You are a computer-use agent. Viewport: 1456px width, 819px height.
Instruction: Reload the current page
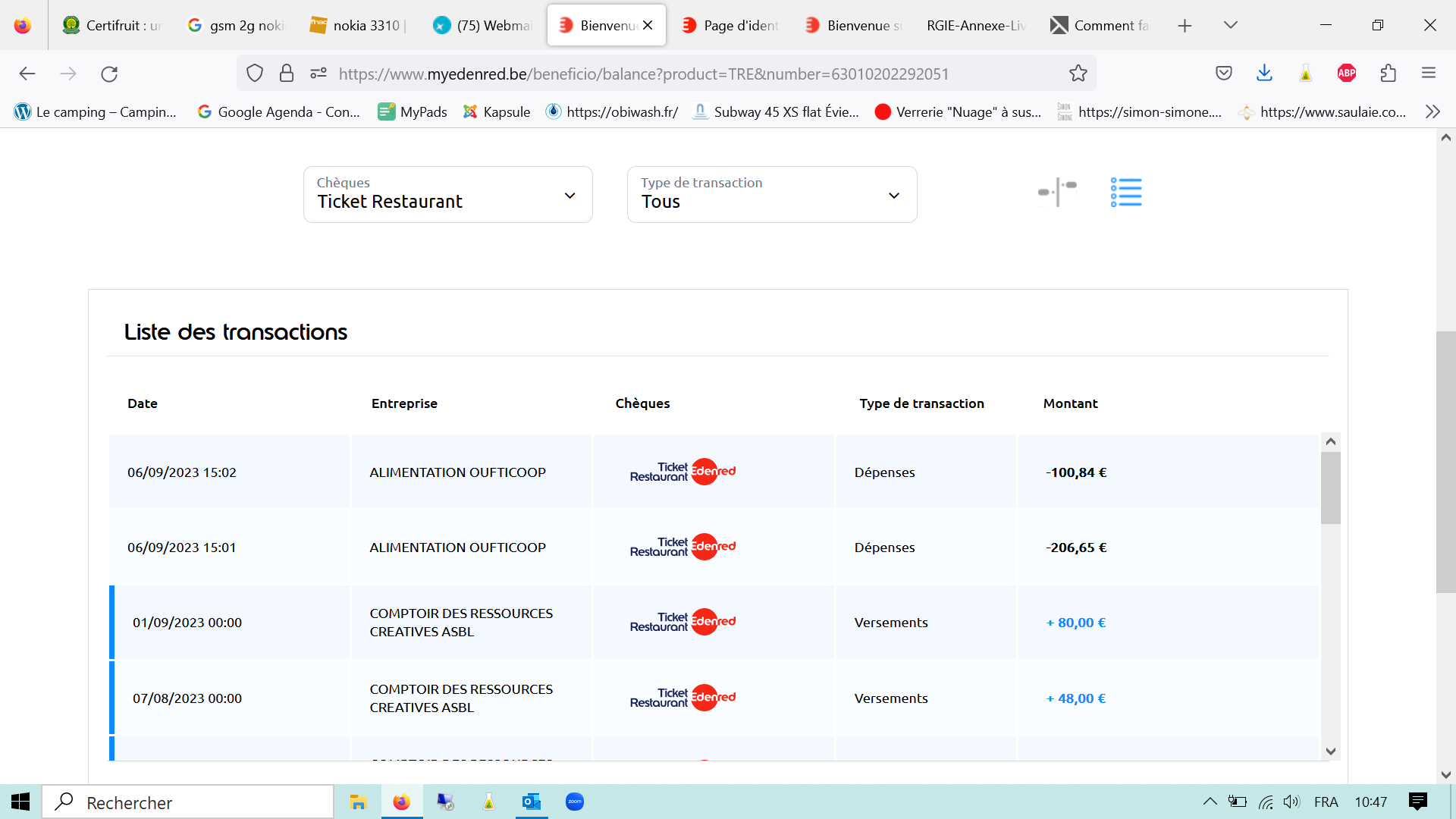109,74
